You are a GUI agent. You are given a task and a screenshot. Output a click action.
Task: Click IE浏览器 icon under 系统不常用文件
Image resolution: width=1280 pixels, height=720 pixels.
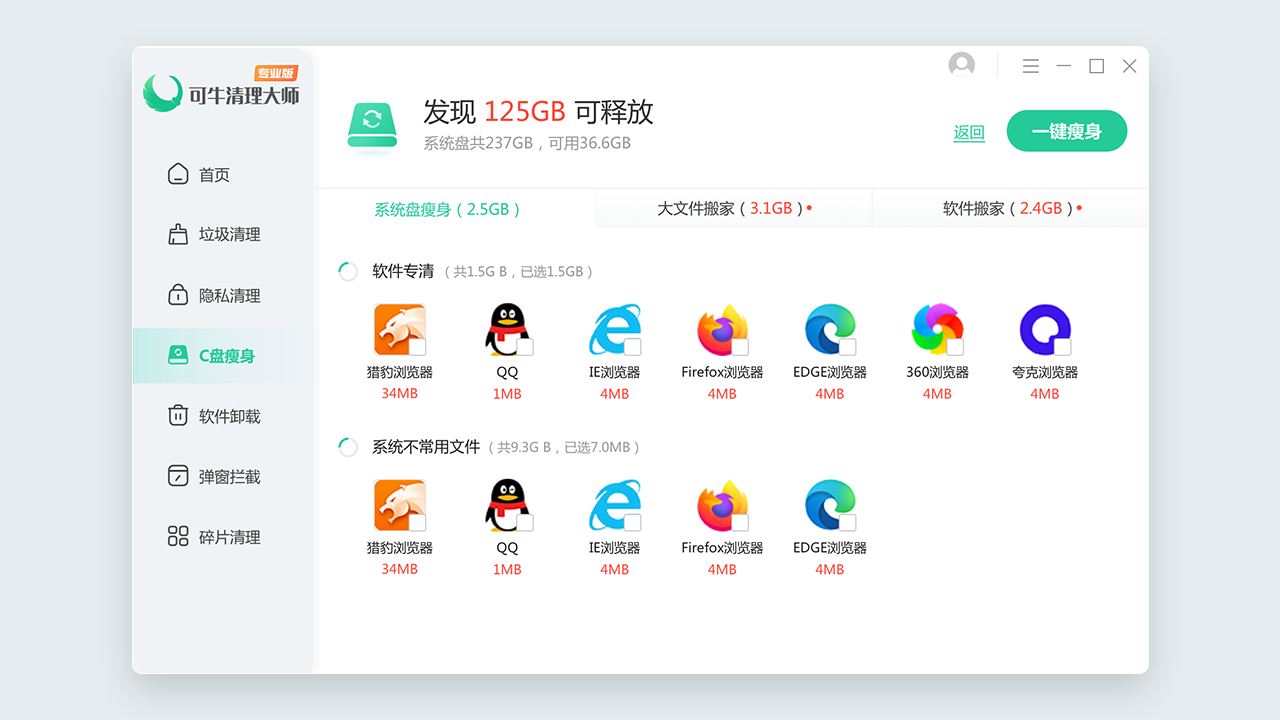615,505
